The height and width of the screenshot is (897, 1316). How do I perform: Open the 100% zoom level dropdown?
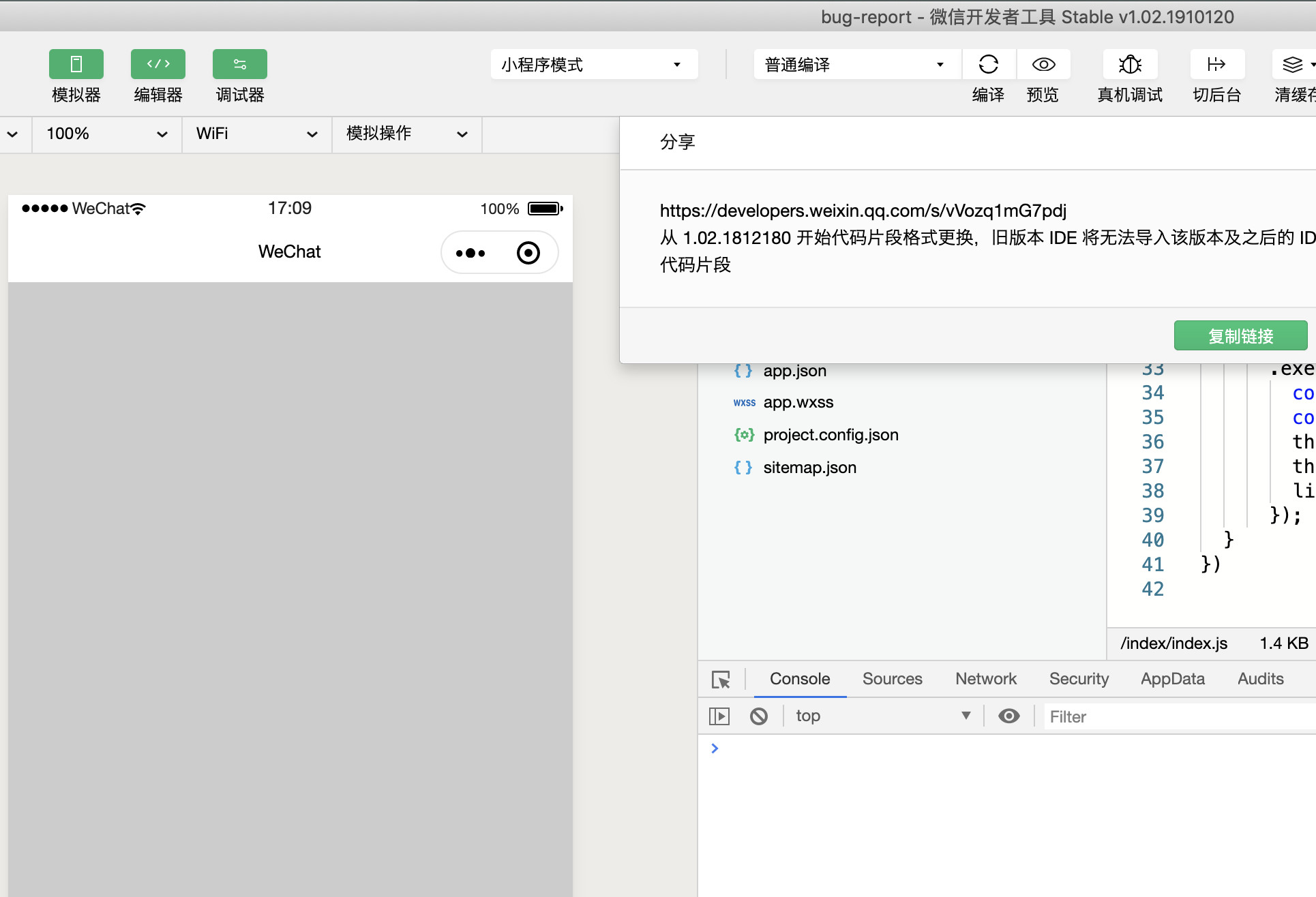tap(107, 134)
